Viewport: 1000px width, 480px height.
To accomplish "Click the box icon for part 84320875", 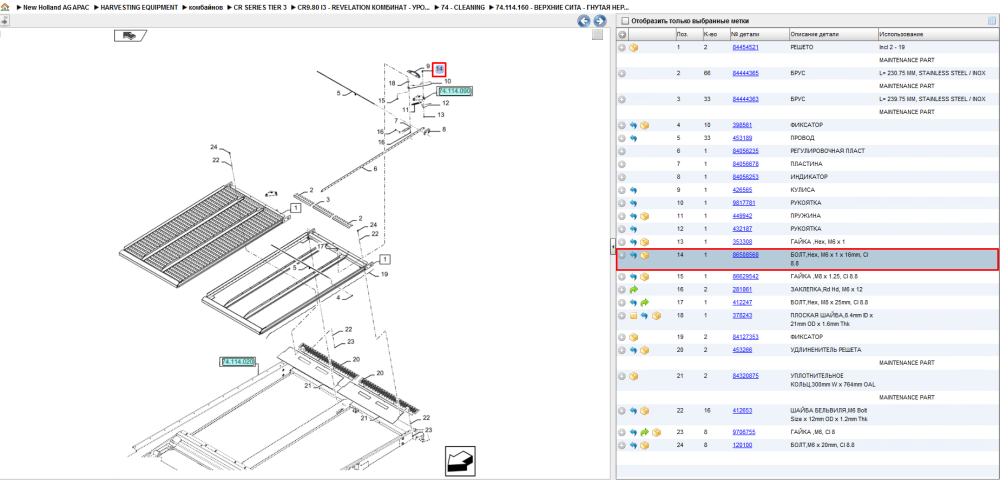I will pyautogui.click(x=633, y=376).
